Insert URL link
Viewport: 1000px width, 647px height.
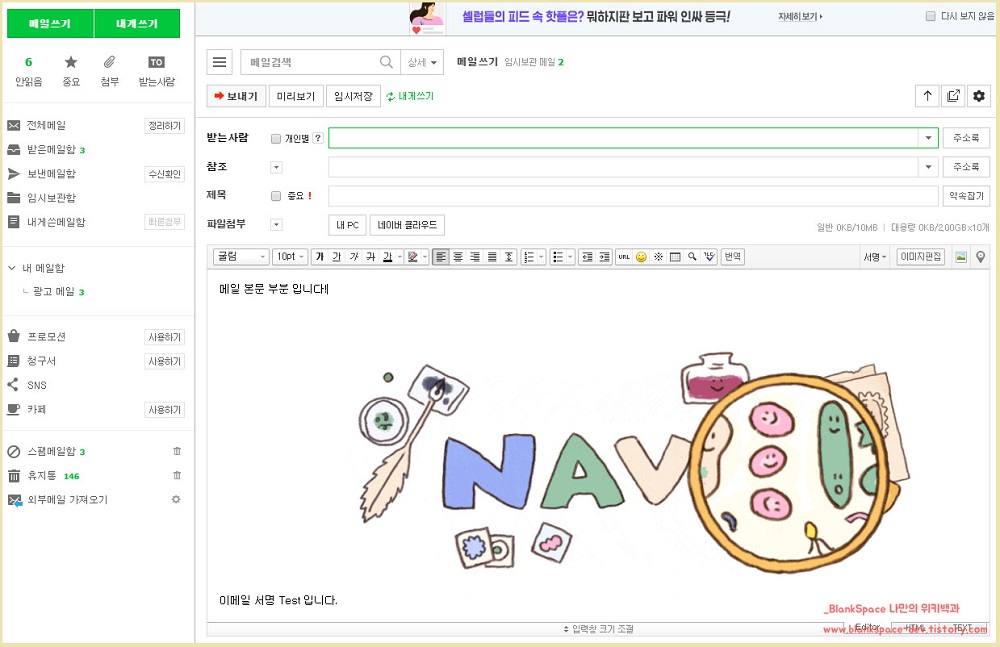click(624, 257)
